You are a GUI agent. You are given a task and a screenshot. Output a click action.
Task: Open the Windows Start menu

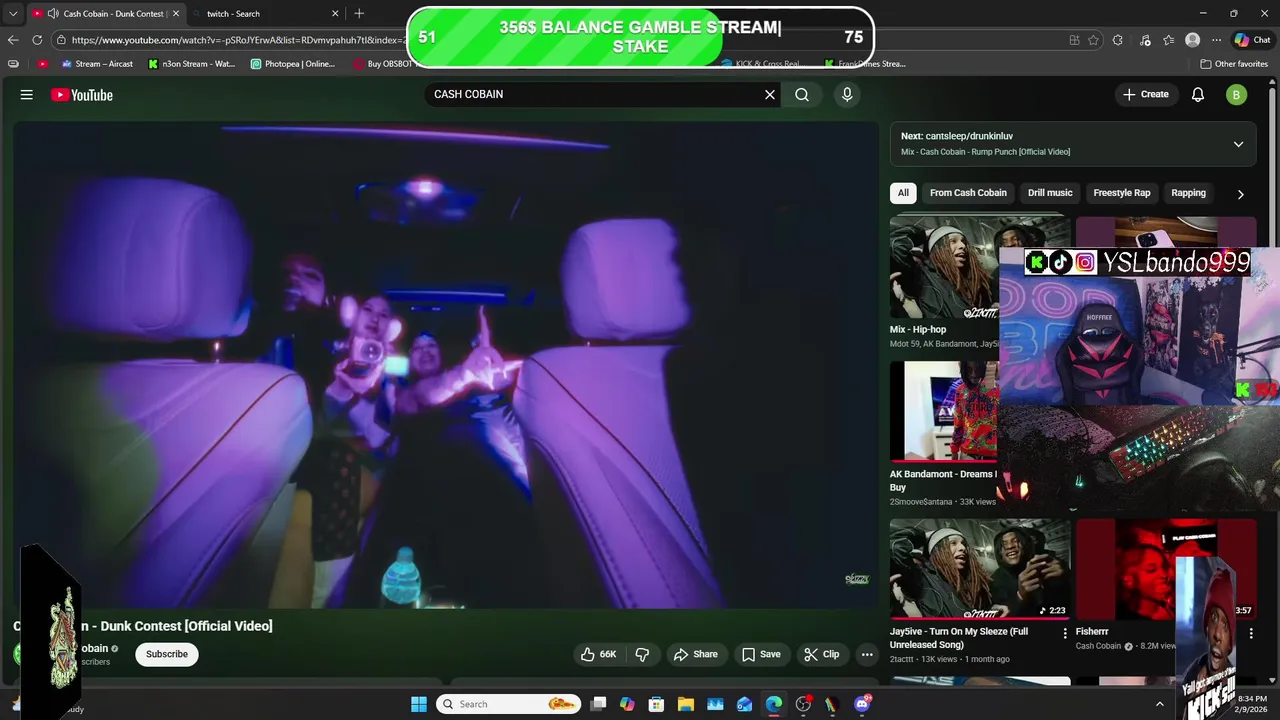click(419, 704)
